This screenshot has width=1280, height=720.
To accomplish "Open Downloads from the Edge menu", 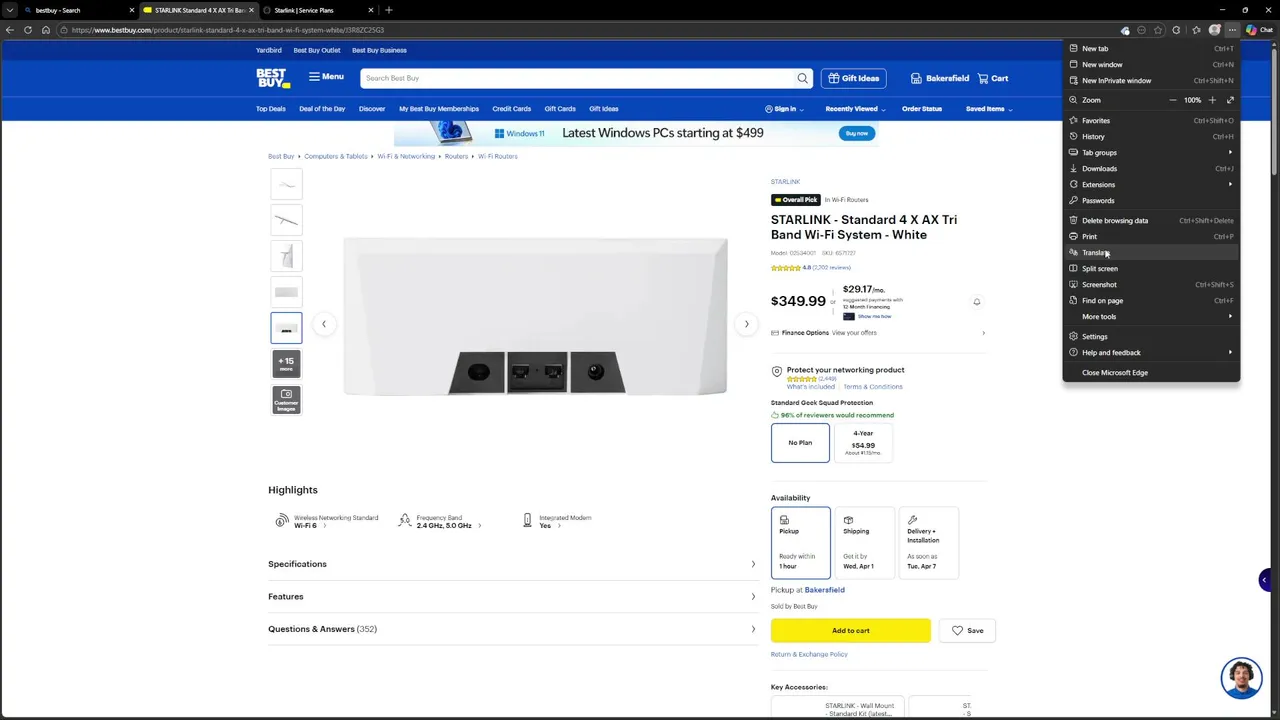I will coord(1151,168).
